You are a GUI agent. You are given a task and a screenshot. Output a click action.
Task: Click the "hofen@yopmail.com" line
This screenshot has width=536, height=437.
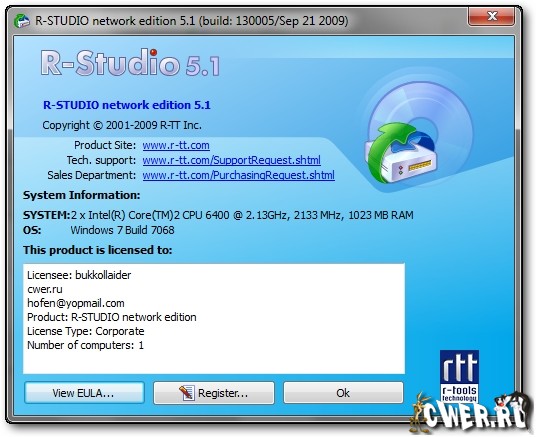76,303
